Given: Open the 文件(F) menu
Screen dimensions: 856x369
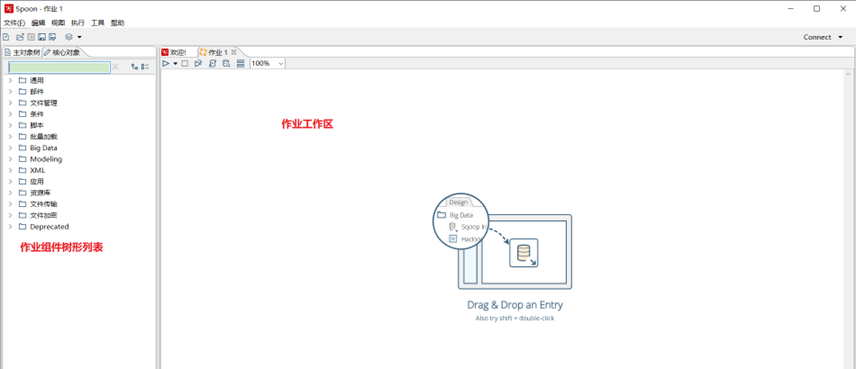Looking at the screenshot, I should click(14, 23).
